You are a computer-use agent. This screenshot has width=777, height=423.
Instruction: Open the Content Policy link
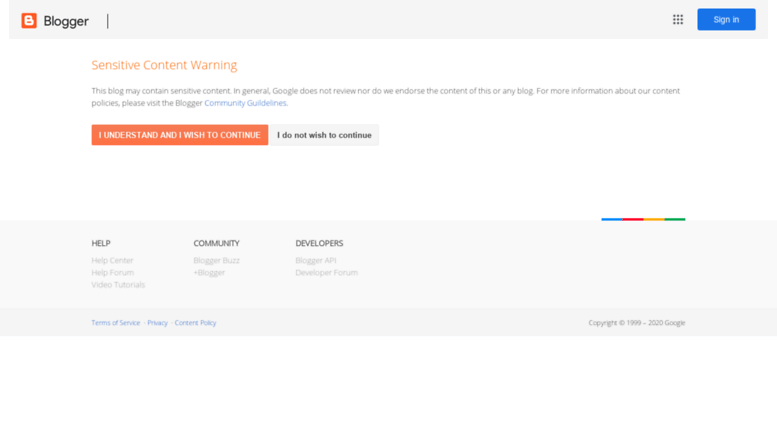pos(195,323)
